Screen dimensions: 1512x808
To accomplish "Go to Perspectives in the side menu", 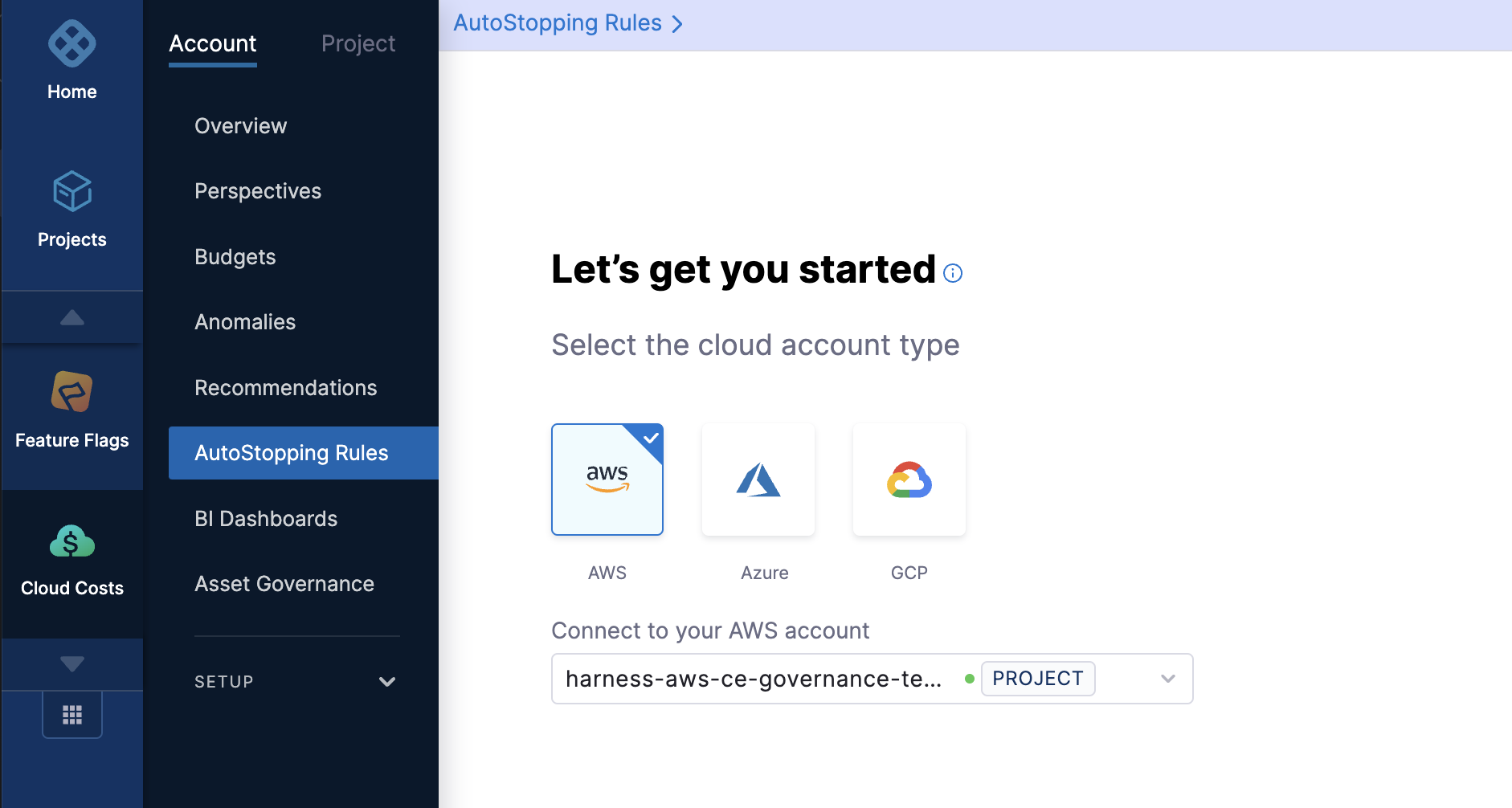I will point(258,191).
